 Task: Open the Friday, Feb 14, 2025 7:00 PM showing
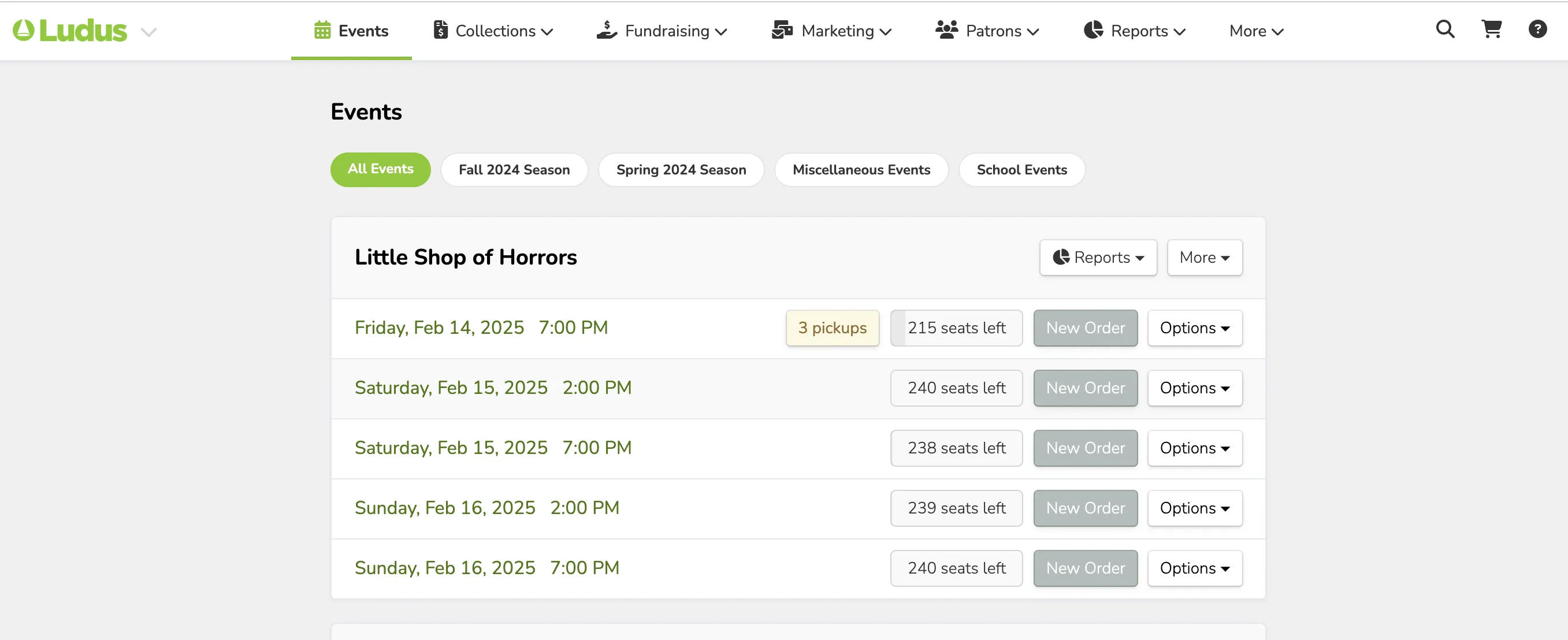coord(481,328)
